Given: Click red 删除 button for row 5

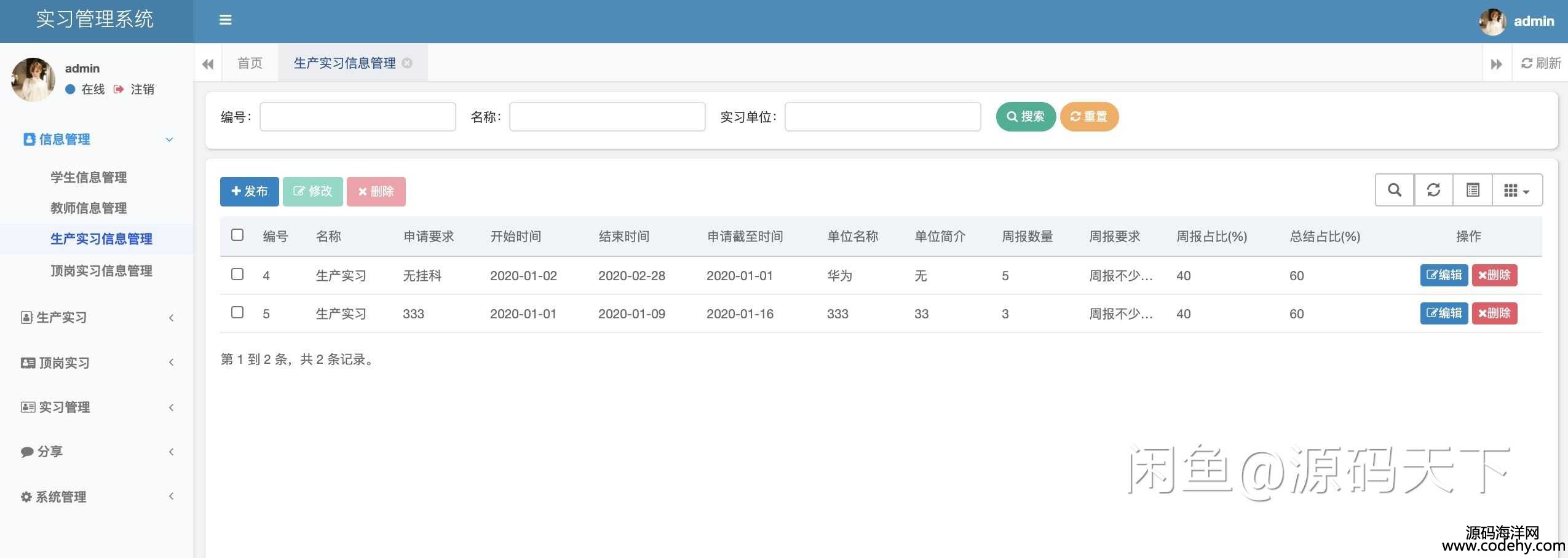Looking at the screenshot, I should coord(1494,313).
